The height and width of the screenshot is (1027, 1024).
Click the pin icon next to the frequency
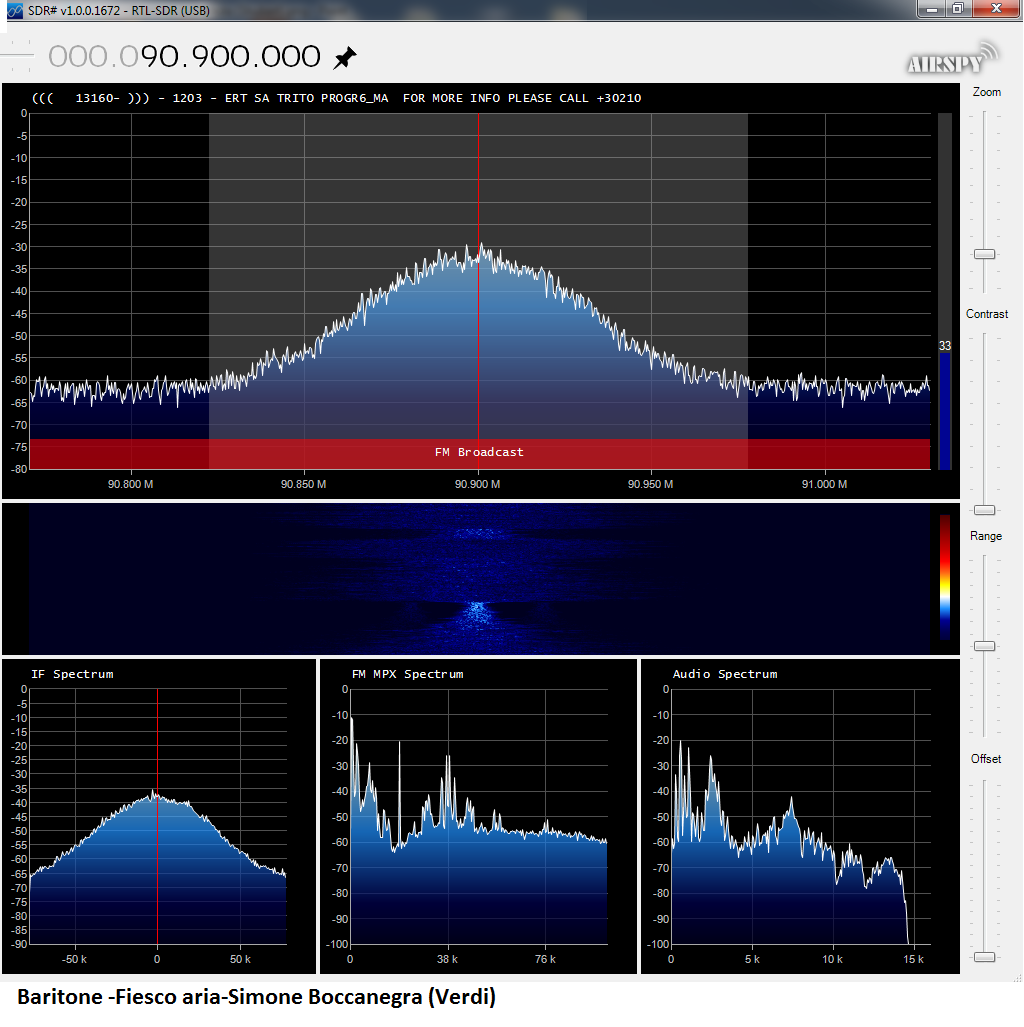(345, 58)
